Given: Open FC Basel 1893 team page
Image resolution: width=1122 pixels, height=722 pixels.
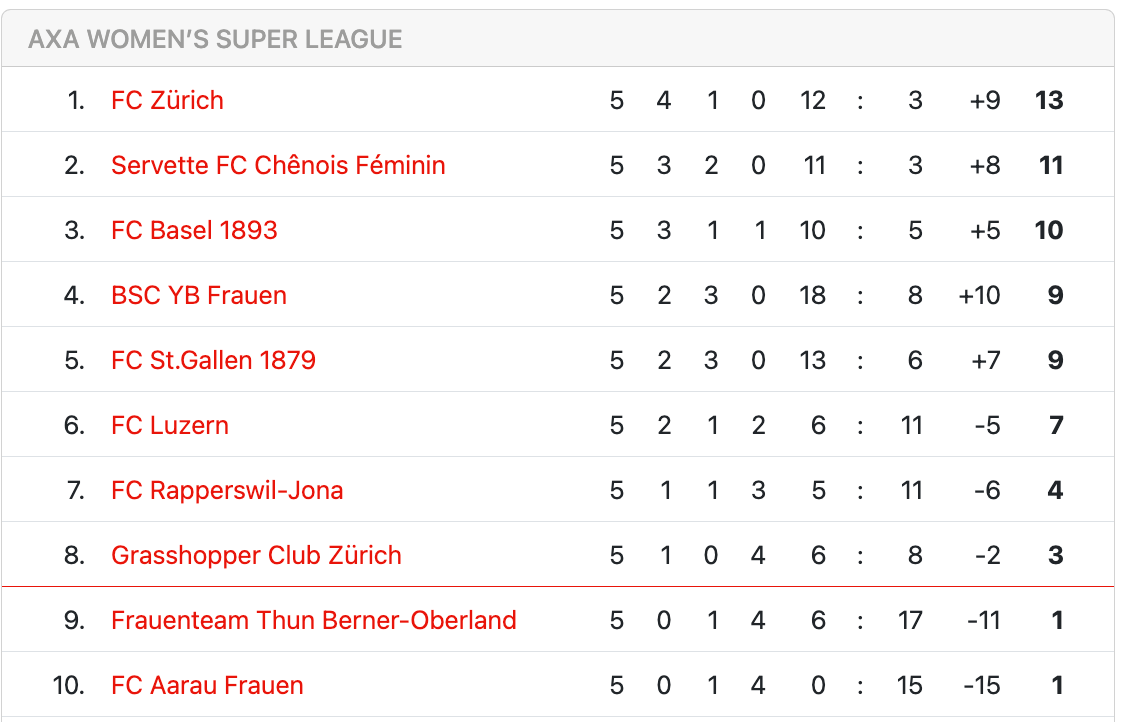Looking at the screenshot, I should [194, 230].
